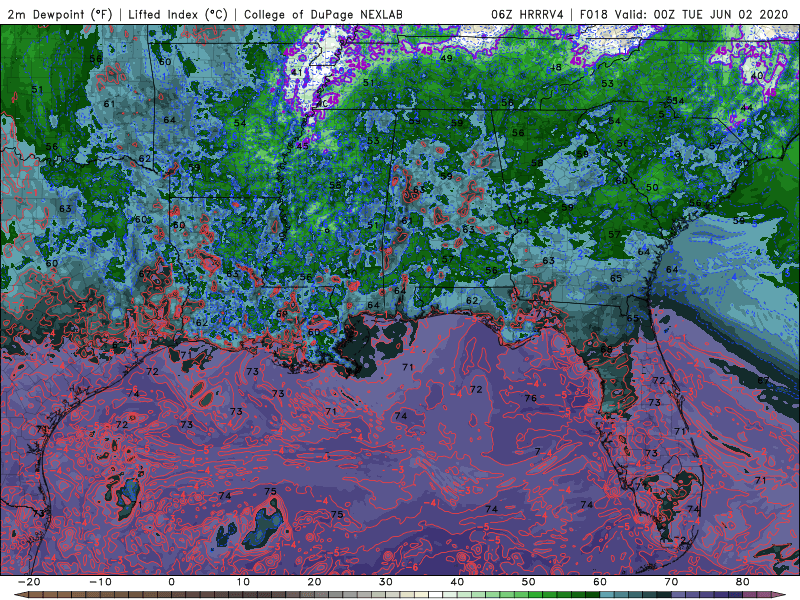This screenshot has width=800, height=600.
Task: Click the "College of DuPage NEXLAB" header text
Action: pos(323,15)
